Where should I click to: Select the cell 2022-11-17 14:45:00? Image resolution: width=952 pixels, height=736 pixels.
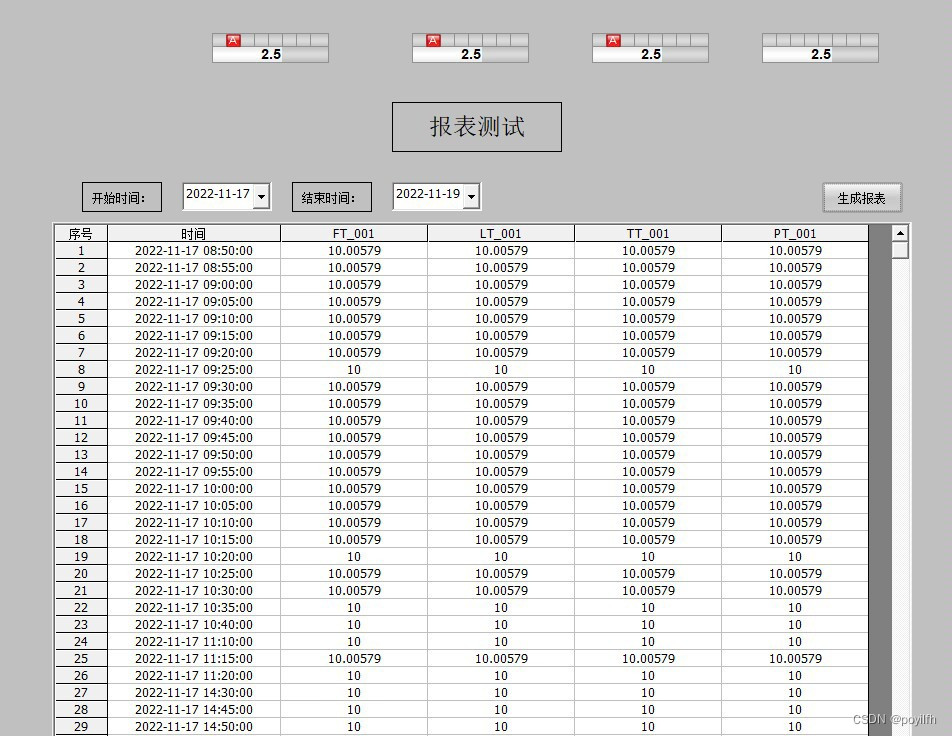(x=194, y=709)
